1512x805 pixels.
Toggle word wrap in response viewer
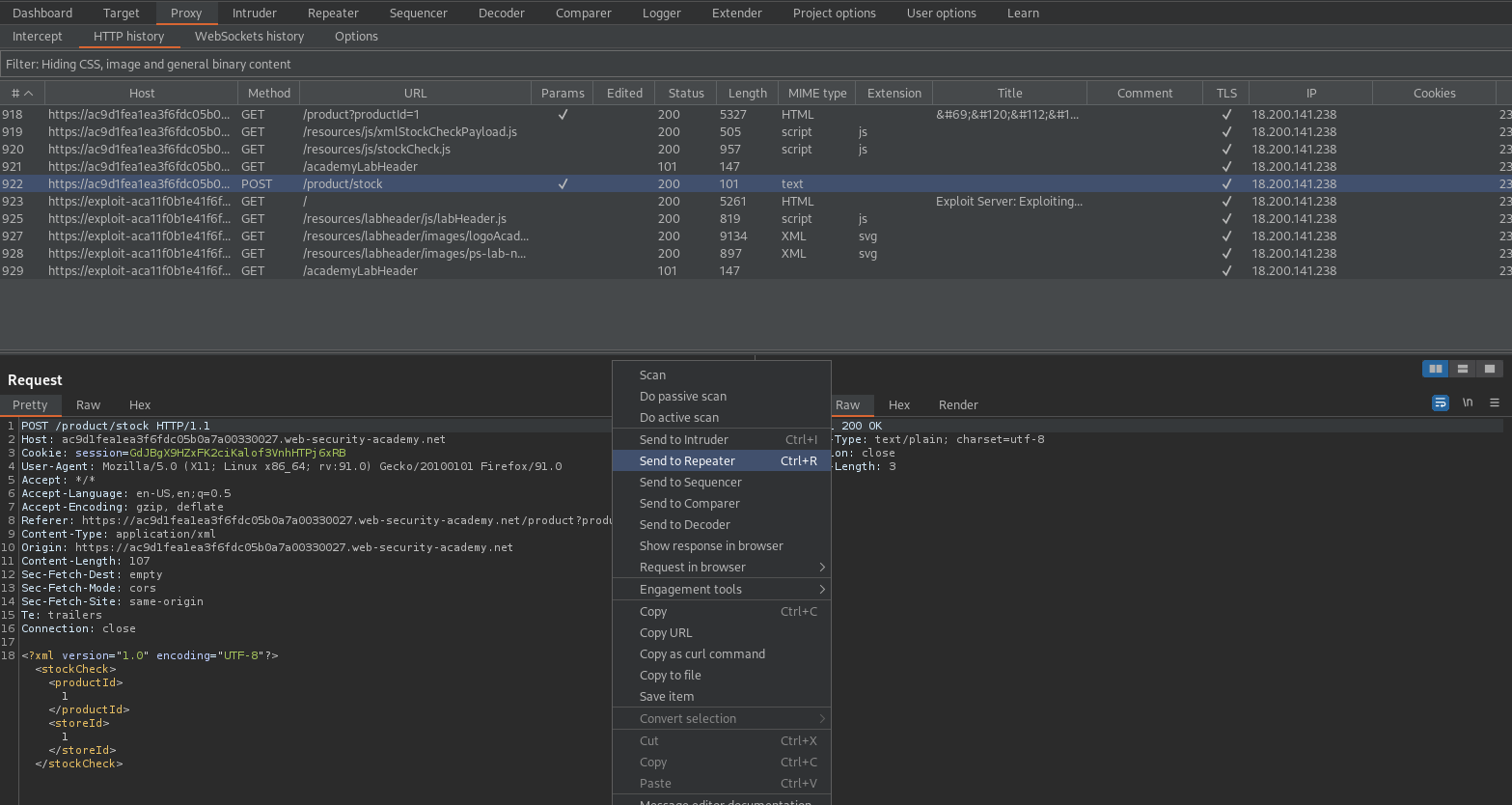point(1441,402)
